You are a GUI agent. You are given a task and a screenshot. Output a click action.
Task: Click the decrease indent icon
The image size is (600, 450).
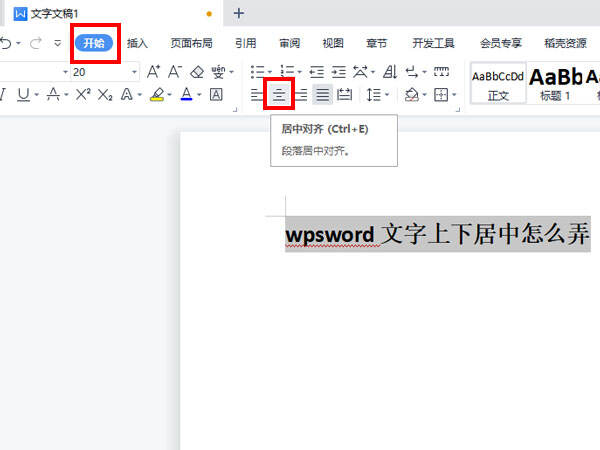(x=317, y=72)
